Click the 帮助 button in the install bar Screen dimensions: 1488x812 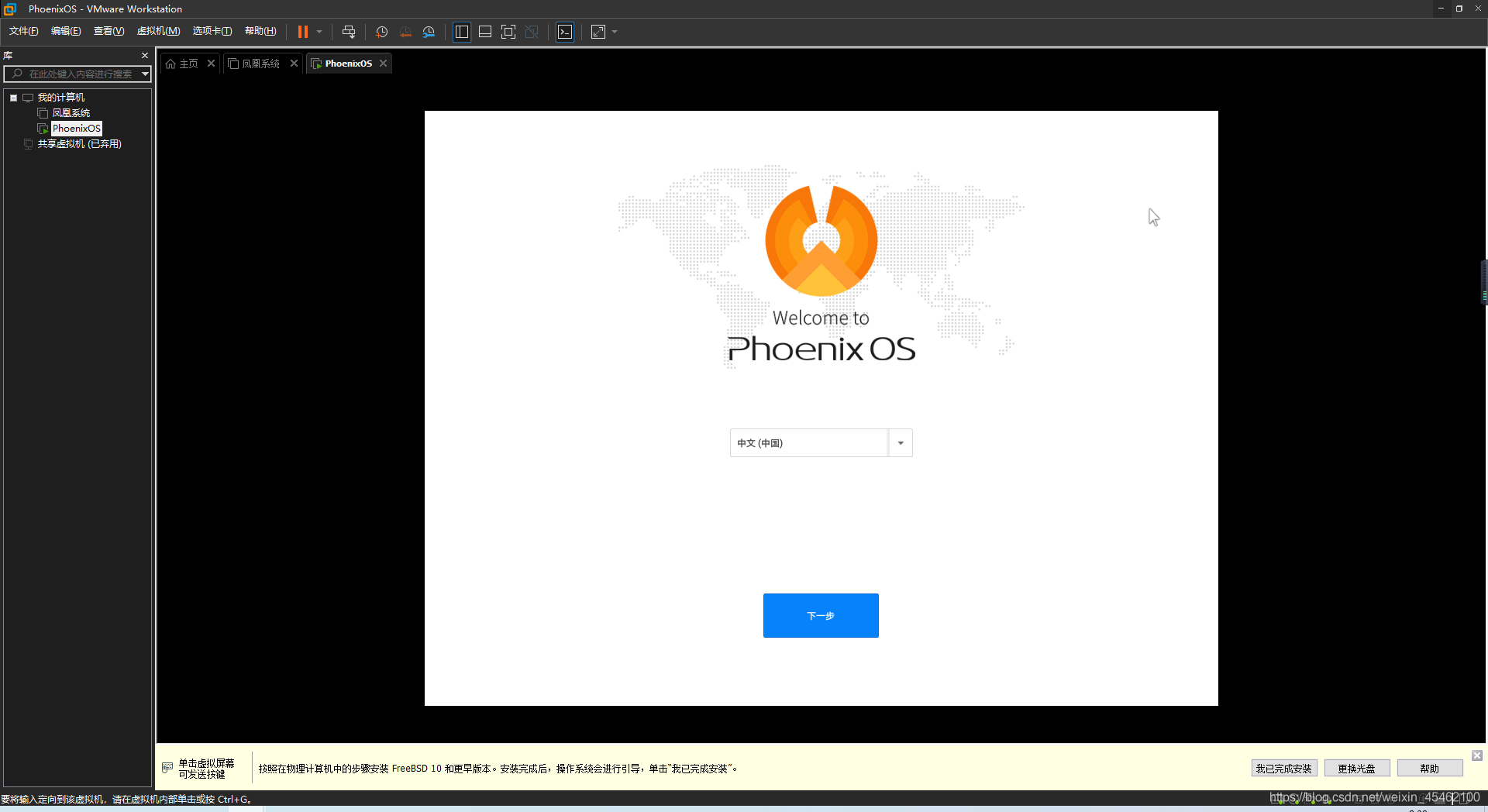tap(1429, 769)
